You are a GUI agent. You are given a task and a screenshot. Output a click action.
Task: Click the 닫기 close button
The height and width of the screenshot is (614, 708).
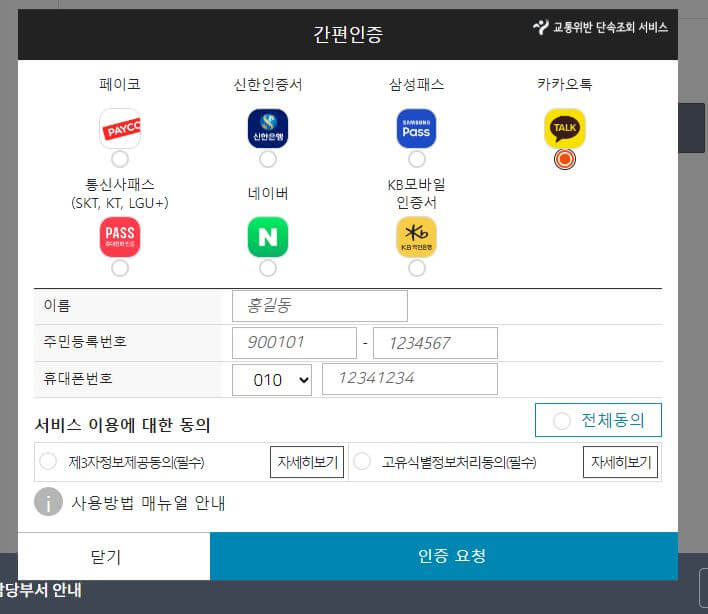114,556
